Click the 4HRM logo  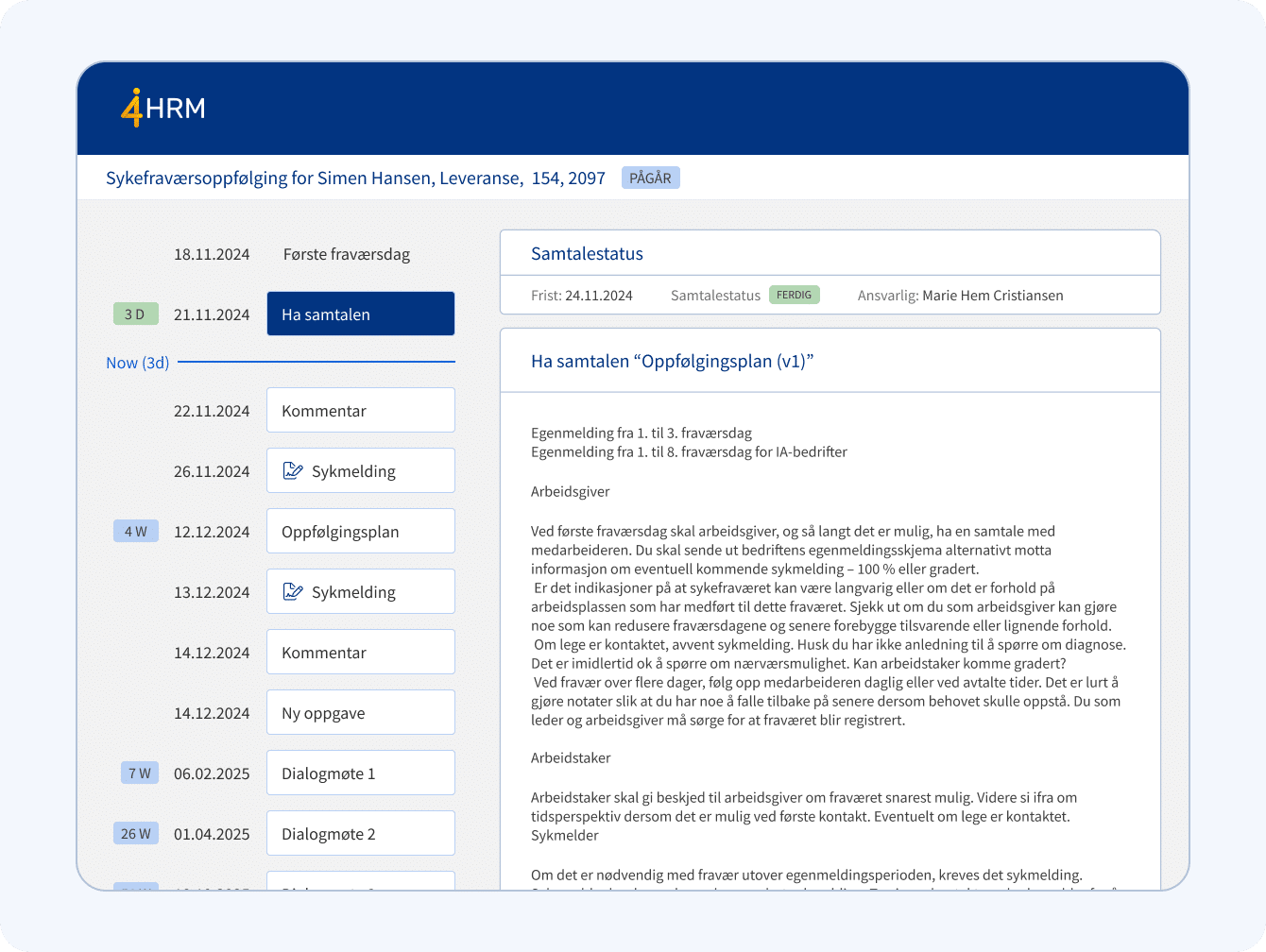point(163,108)
